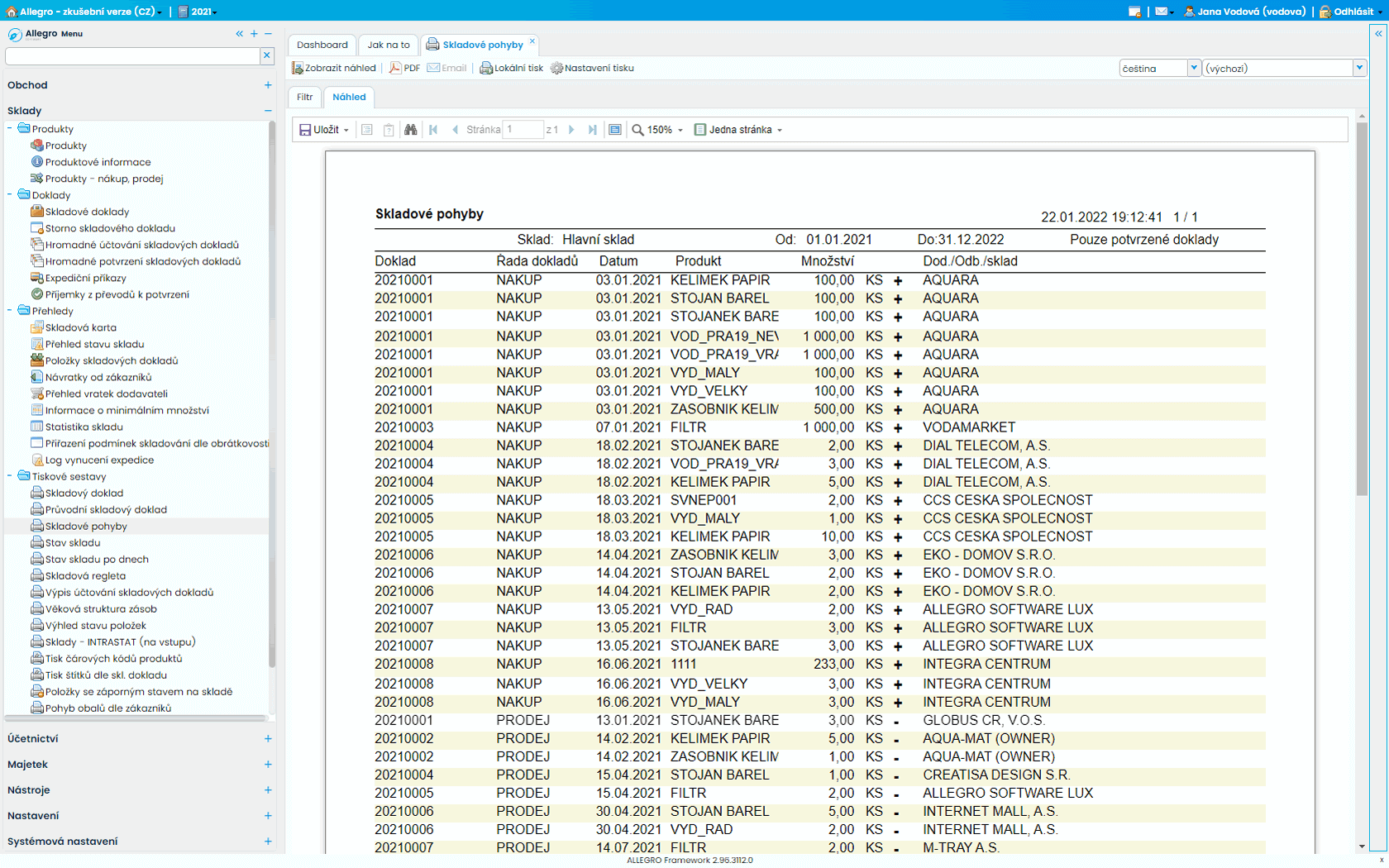Click the next page arrow
Viewport: 1389px width, 868px height.
[x=571, y=130]
